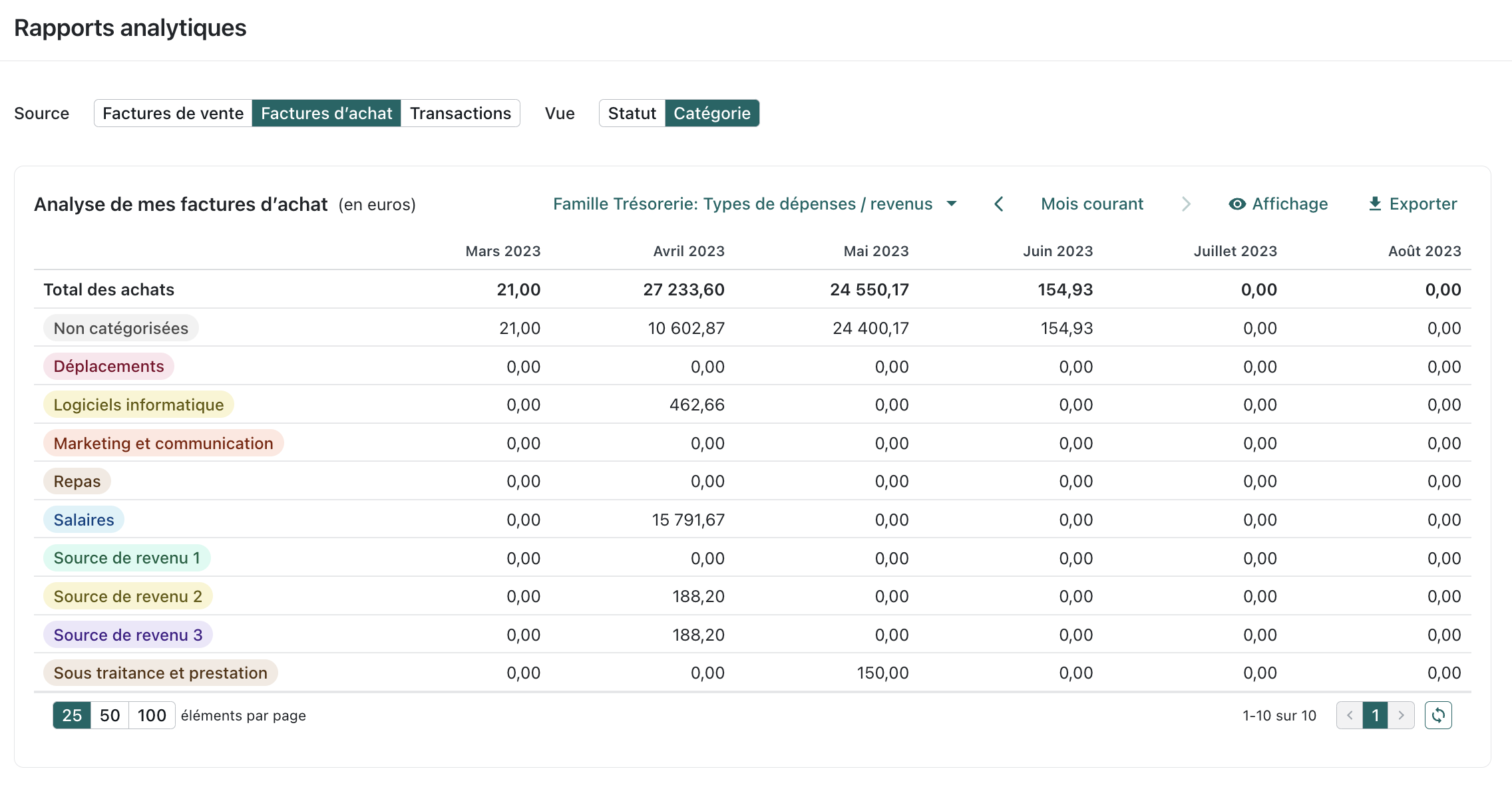Click the Repas category tag

[77, 481]
